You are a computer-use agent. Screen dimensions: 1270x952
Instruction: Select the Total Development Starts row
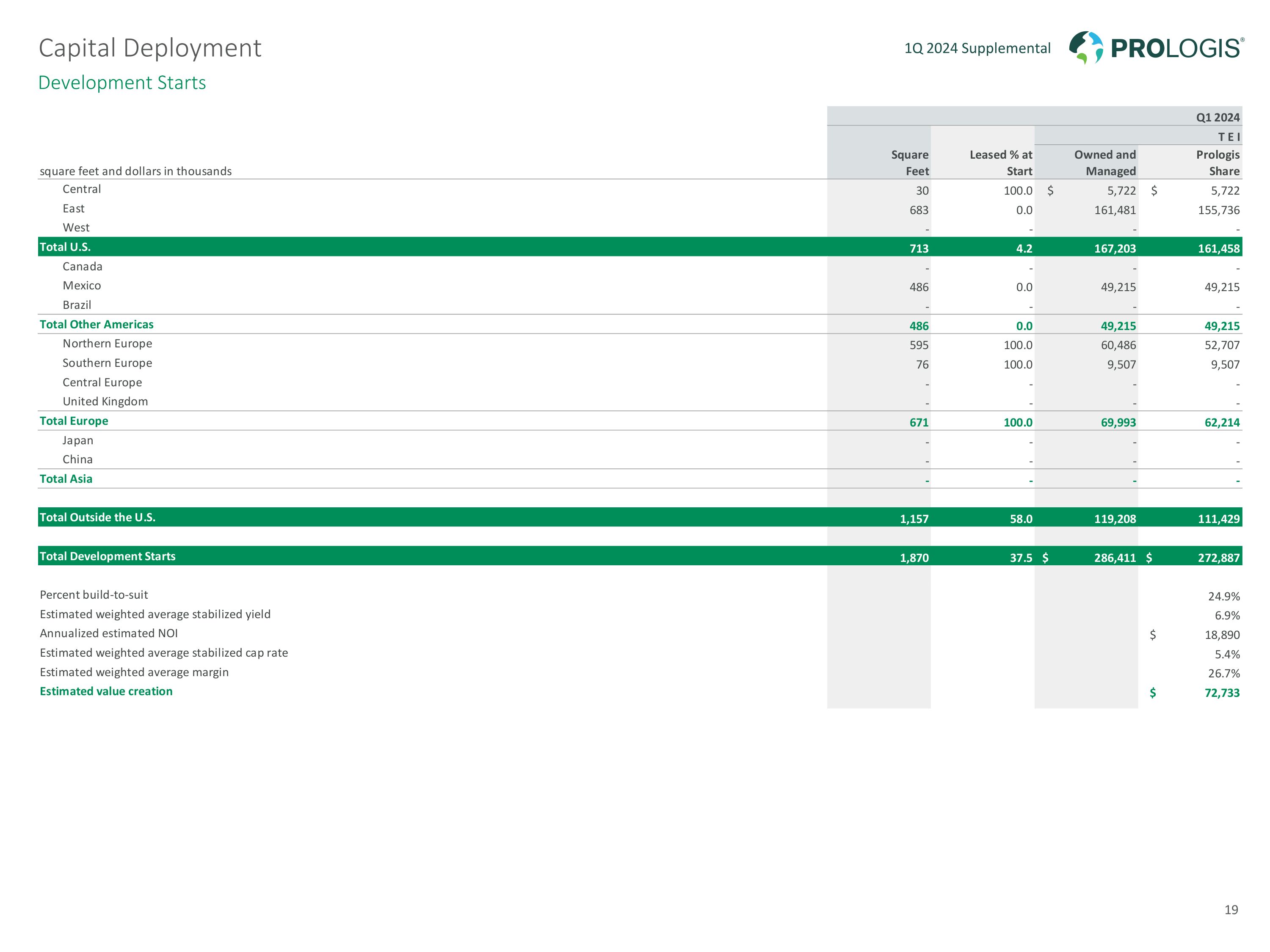coord(108,556)
